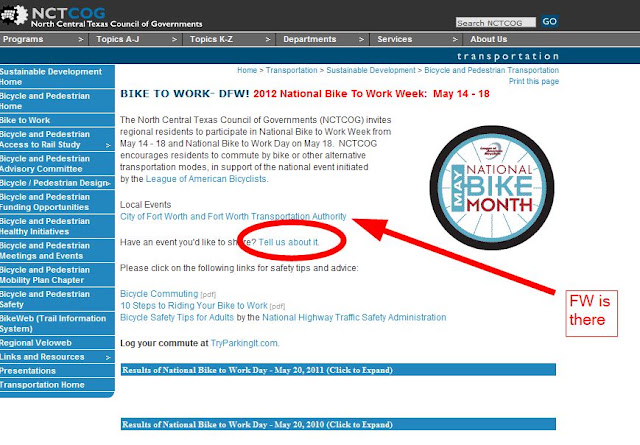Select Bike to Work in sidebar

(x=57, y=120)
